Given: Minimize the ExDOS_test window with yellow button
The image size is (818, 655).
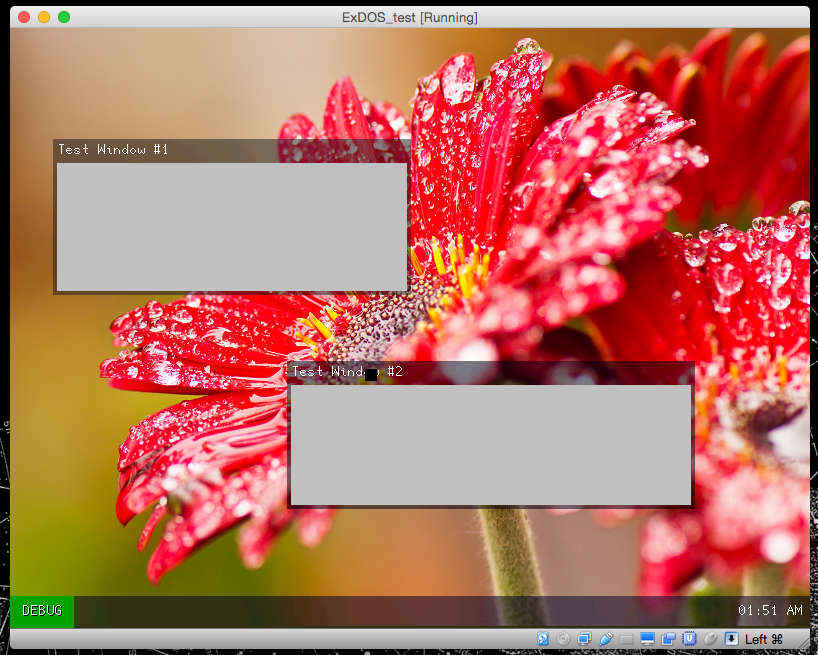Looking at the screenshot, I should [x=44, y=17].
